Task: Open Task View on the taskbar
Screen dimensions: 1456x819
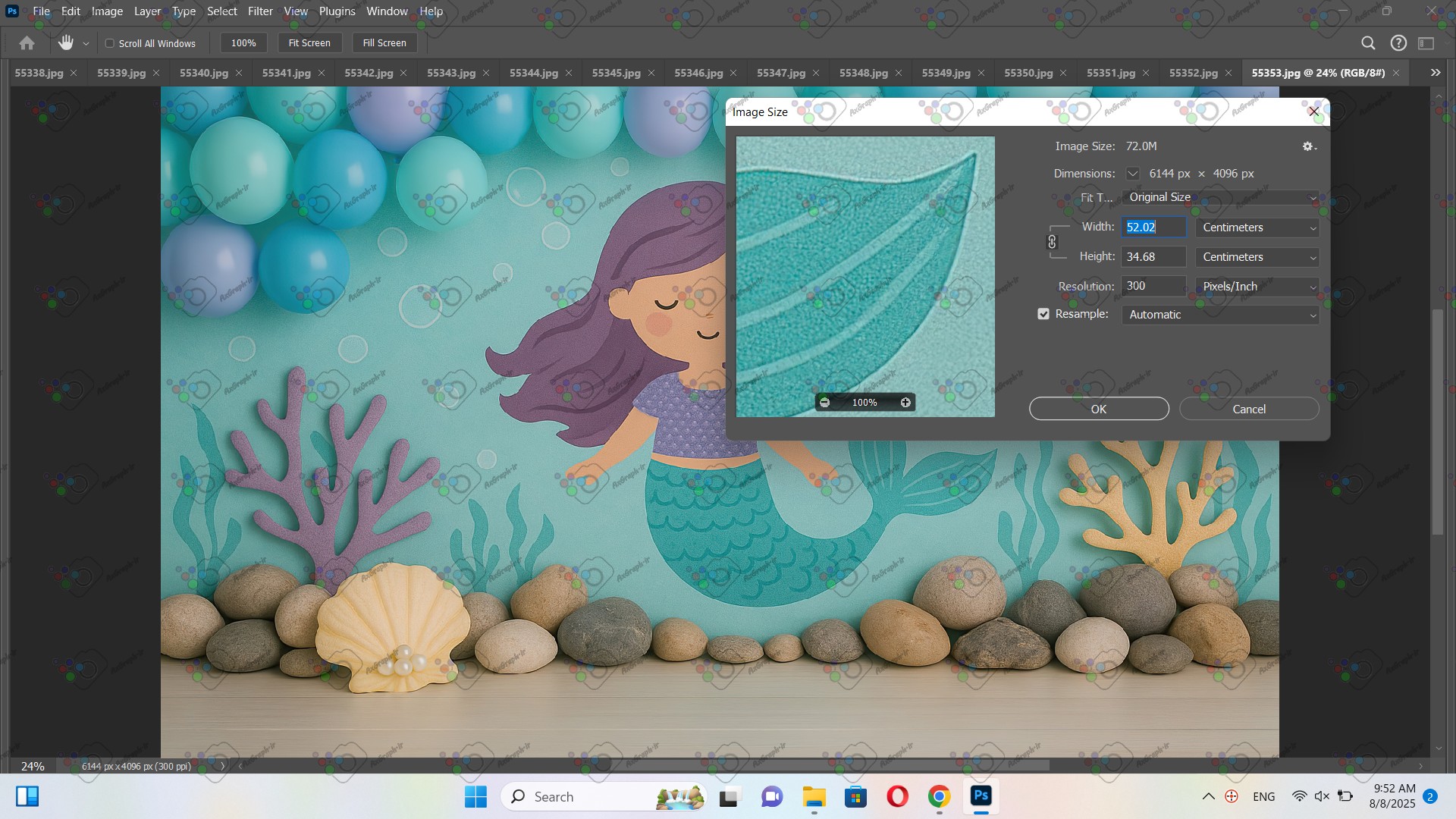Action: (x=729, y=797)
